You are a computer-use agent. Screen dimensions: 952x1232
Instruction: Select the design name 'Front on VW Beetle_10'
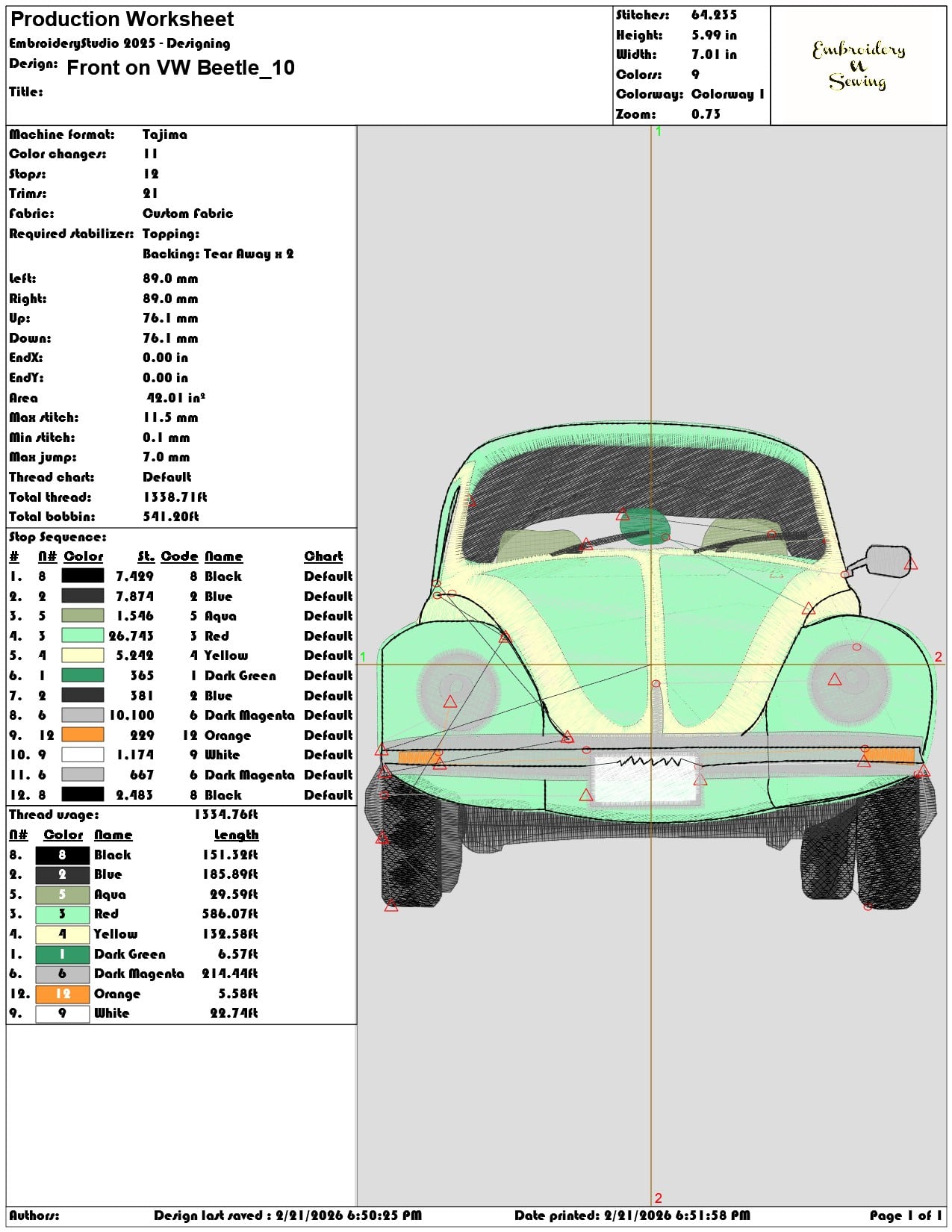181,68
